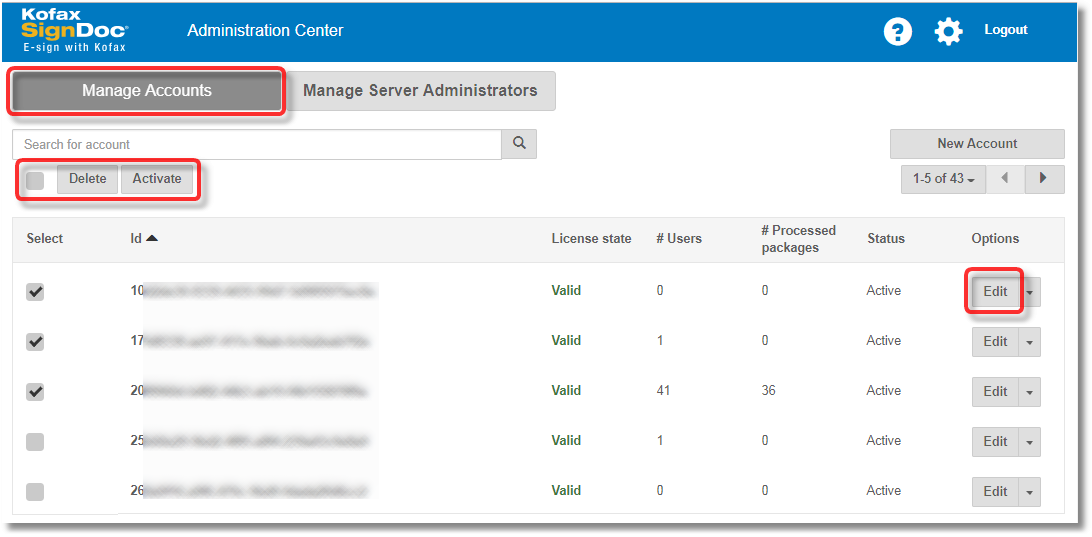This screenshot has height=537, width=1092.
Task: Click the Kofax SignDoc logo
Action: (75, 30)
